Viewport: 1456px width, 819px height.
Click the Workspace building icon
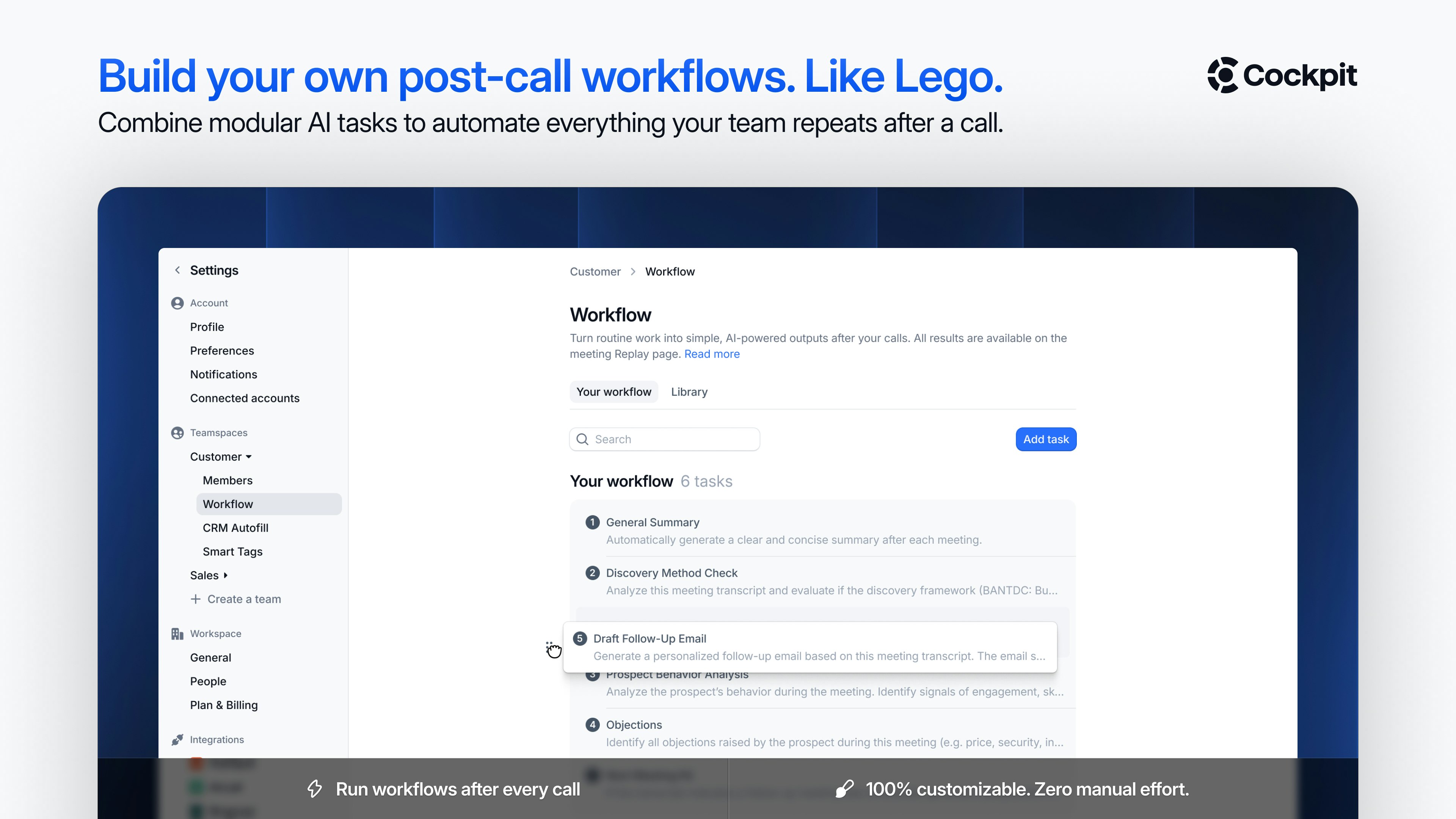(177, 634)
